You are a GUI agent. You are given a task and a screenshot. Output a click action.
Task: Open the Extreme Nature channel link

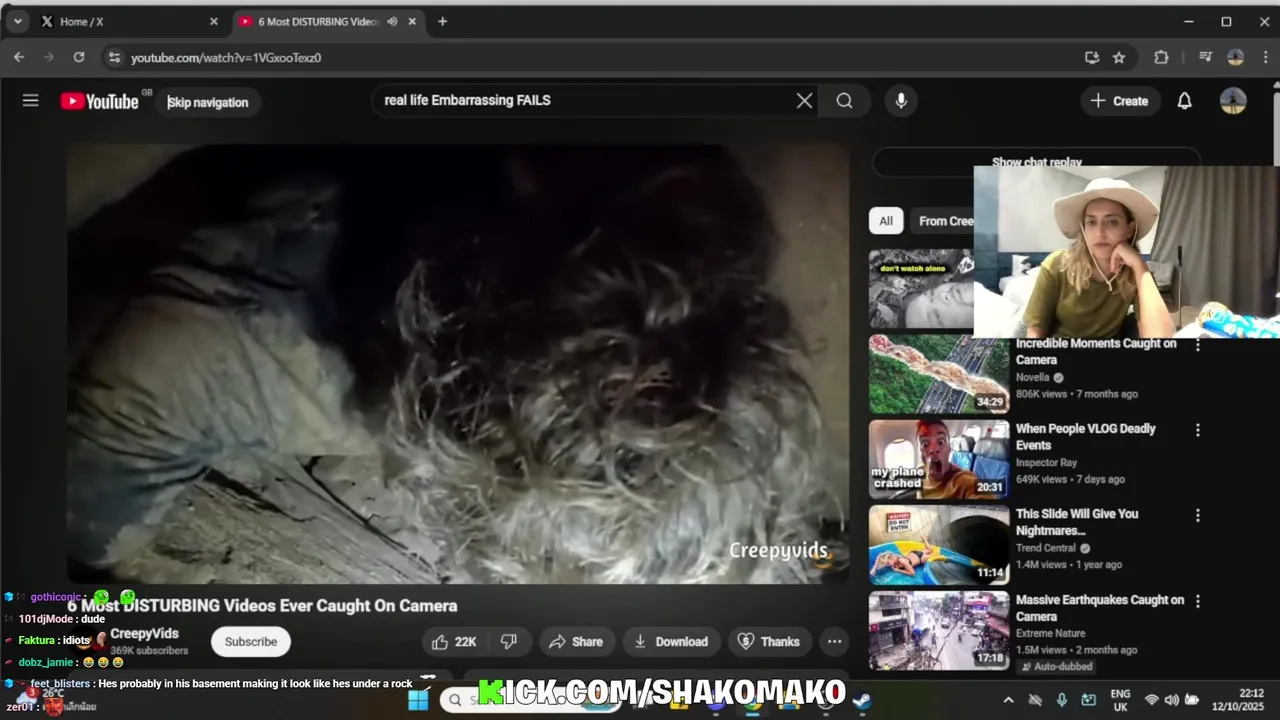[1050, 633]
